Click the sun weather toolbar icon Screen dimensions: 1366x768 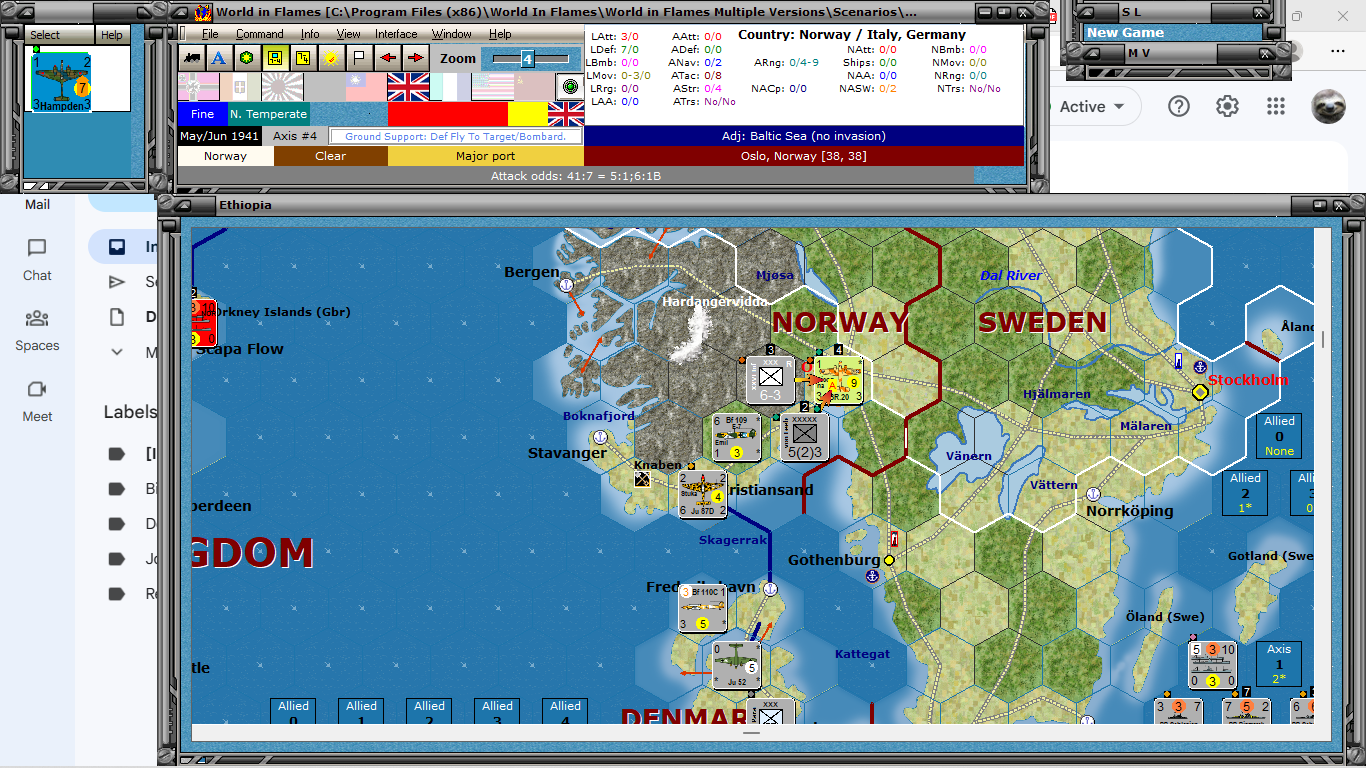coord(331,58)
